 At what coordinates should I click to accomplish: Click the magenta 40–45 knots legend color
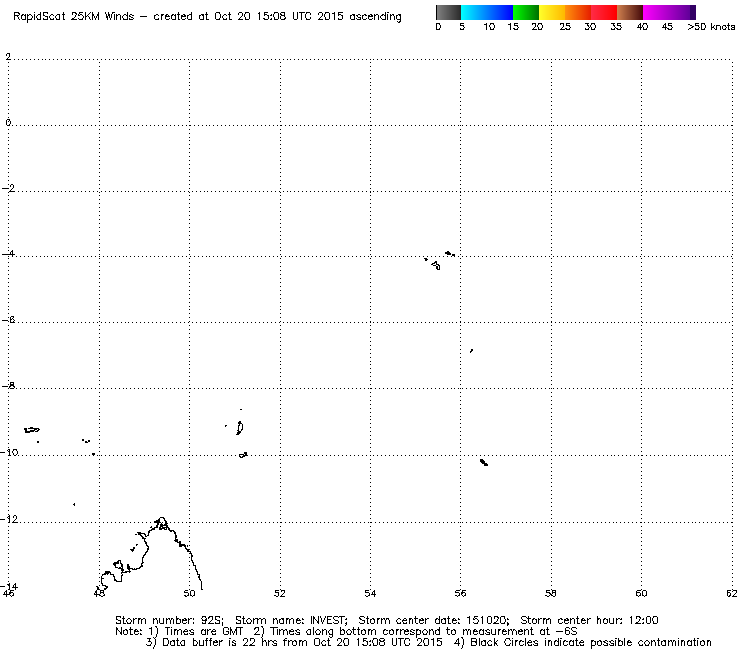click(656, 12)
